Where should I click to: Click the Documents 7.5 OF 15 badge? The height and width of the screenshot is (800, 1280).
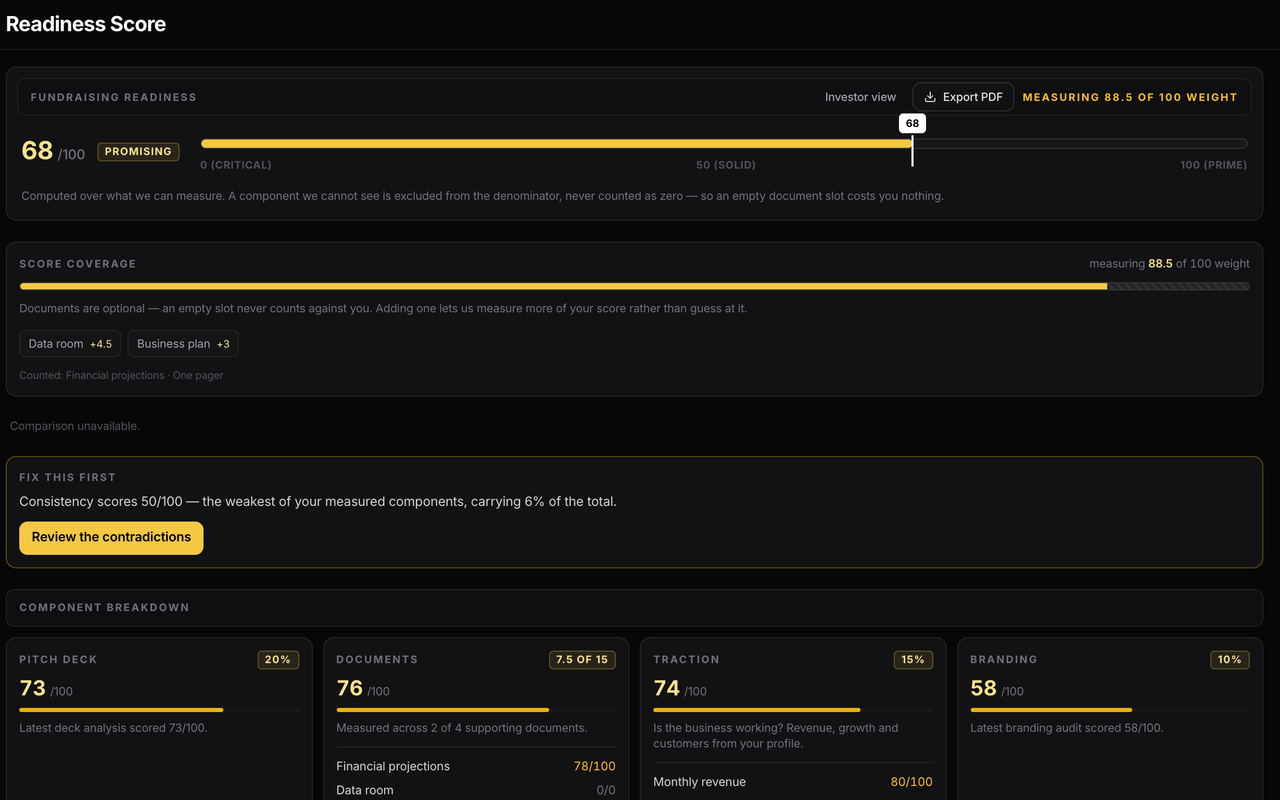[582, 660]
